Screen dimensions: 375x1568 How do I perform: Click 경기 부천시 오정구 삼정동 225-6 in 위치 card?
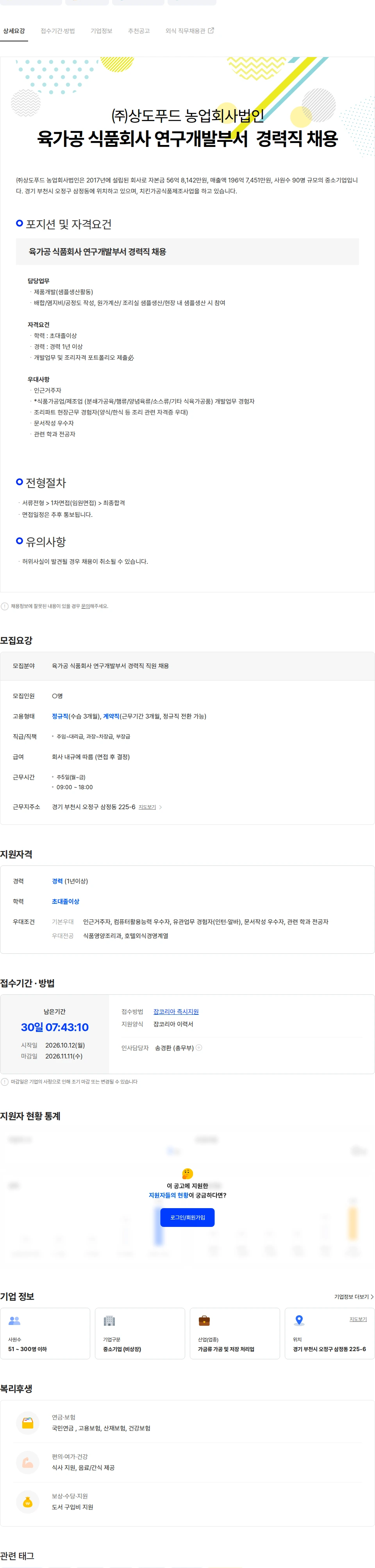coord(329,1350)
